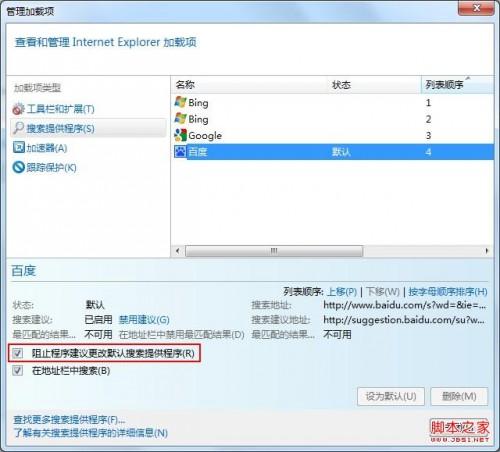Select the Search Providers magnifier icon
The width and height of the screenshot is (500, 452).
(x=19, y=128)
